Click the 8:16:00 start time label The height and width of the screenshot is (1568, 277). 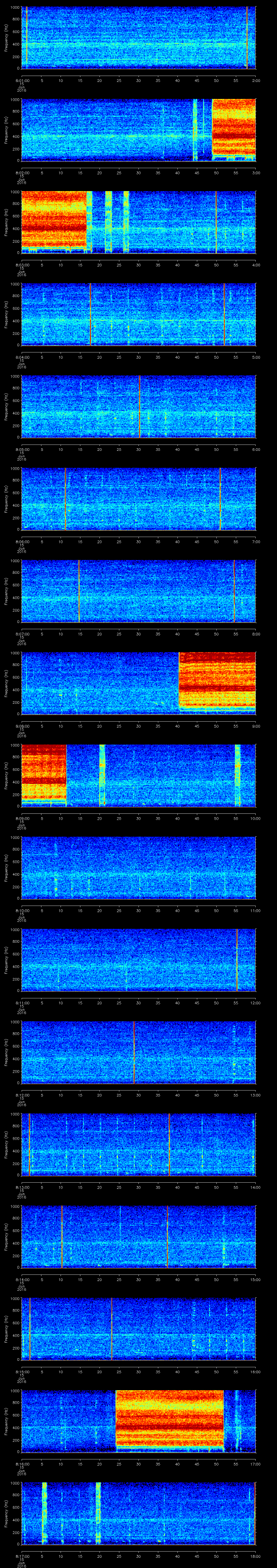point(22,1464)
